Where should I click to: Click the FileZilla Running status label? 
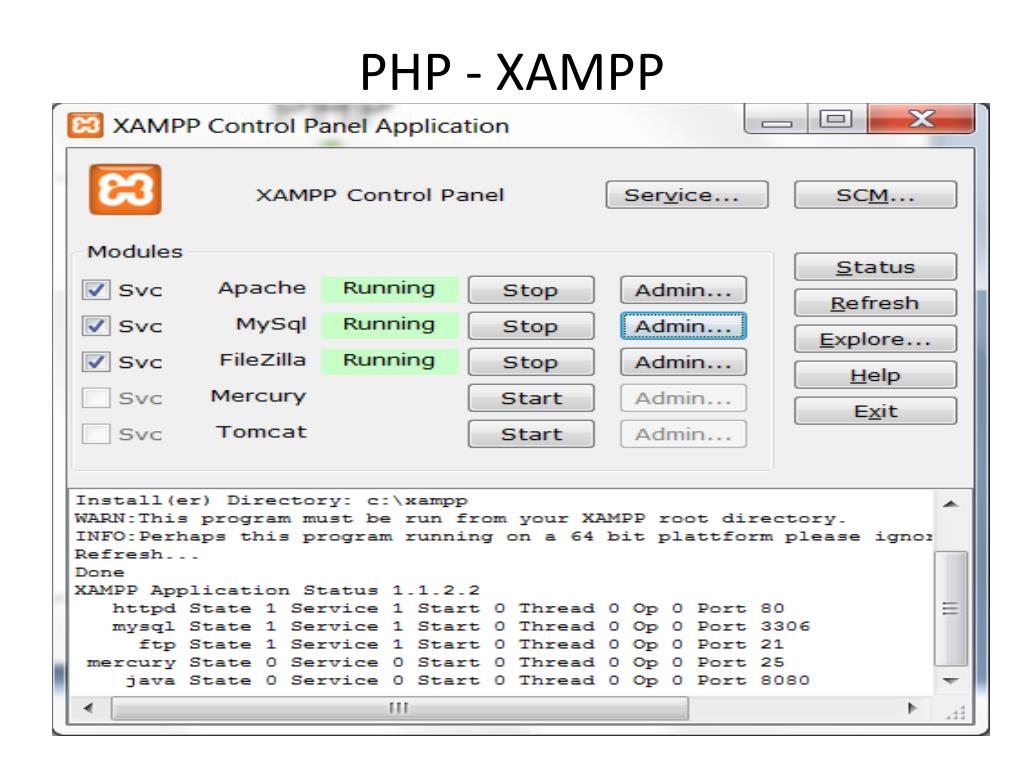[389, 360]
